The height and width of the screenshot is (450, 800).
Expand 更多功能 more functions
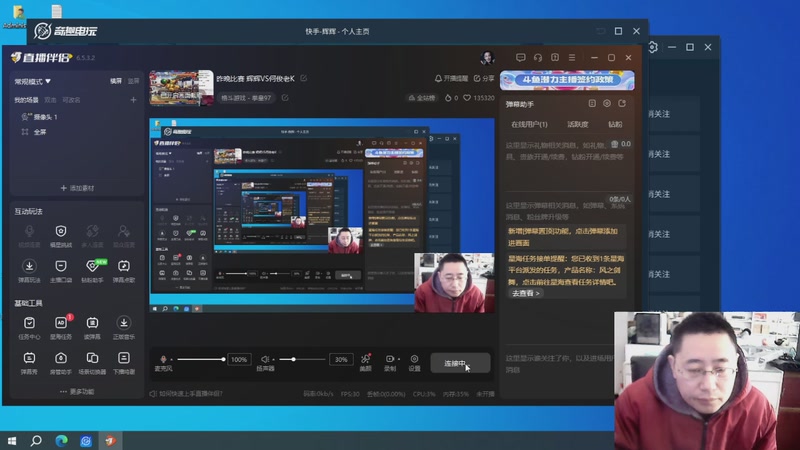[x=77, y=391]
